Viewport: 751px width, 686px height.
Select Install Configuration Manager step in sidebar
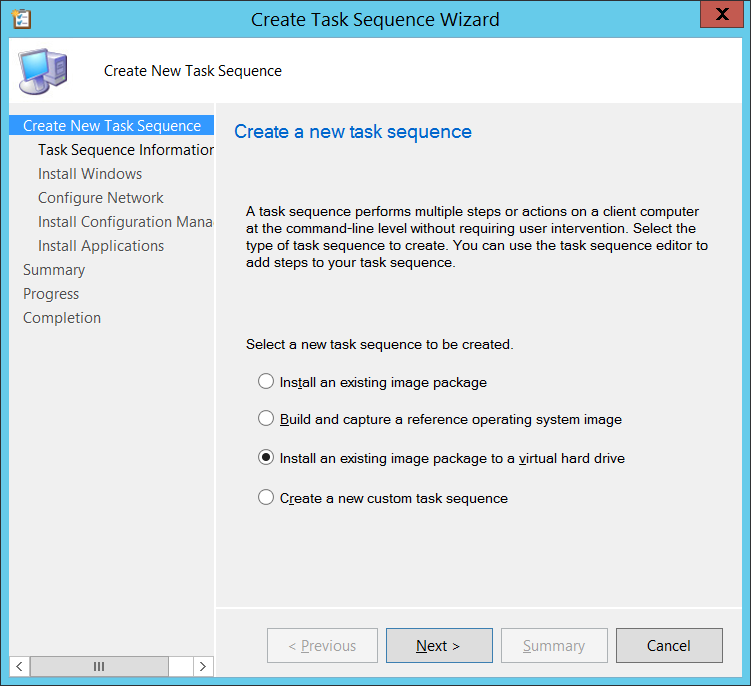tap(125, 222)
